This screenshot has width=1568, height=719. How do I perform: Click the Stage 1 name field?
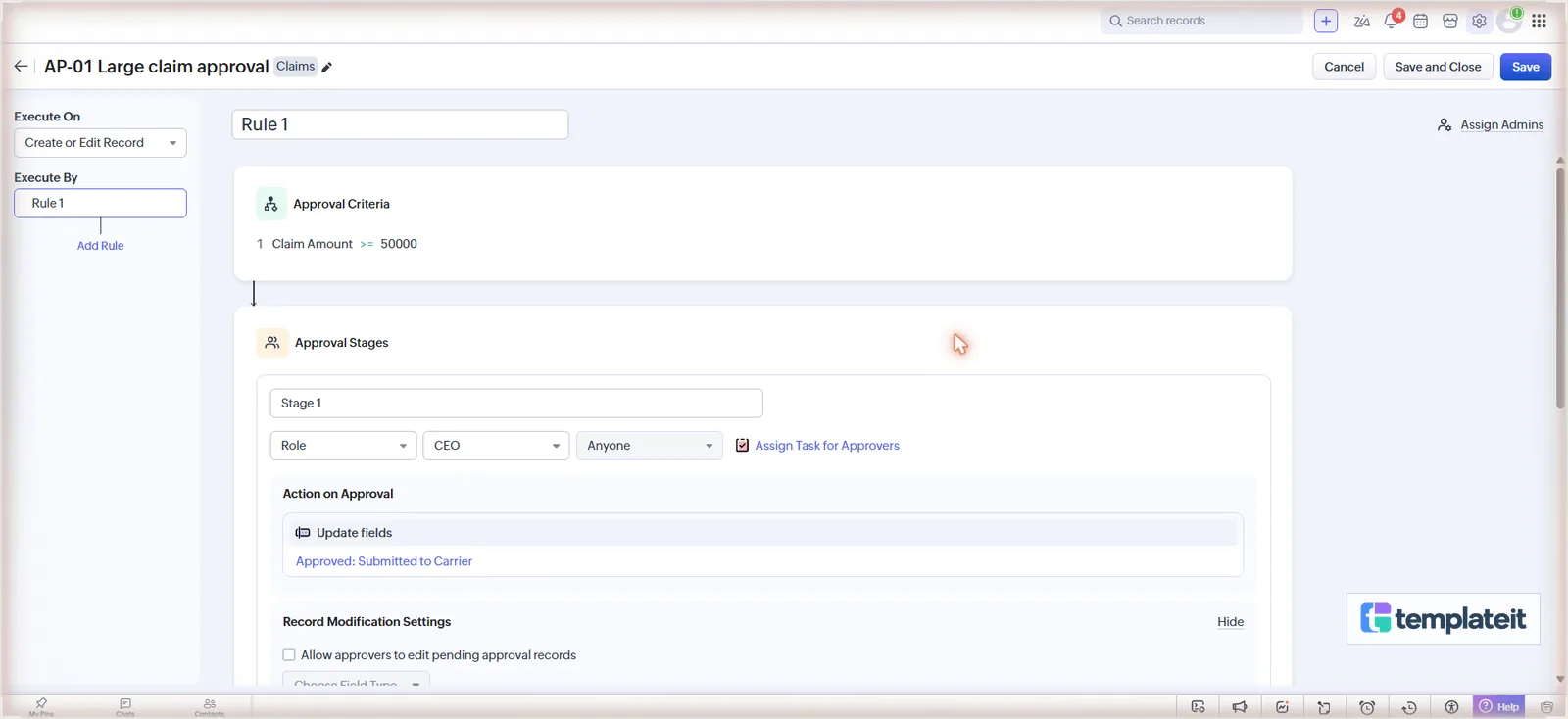point(516,404)
